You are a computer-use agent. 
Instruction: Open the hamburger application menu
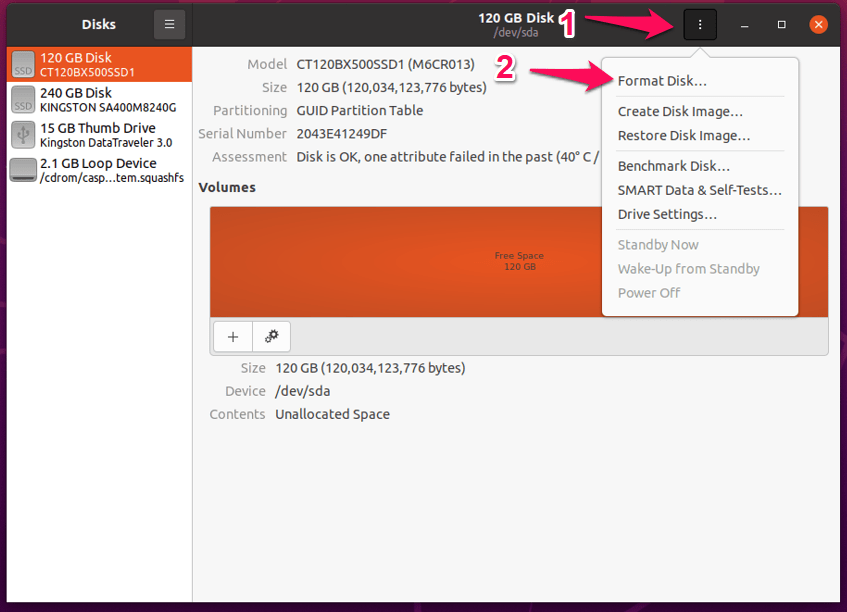point(169,24)
